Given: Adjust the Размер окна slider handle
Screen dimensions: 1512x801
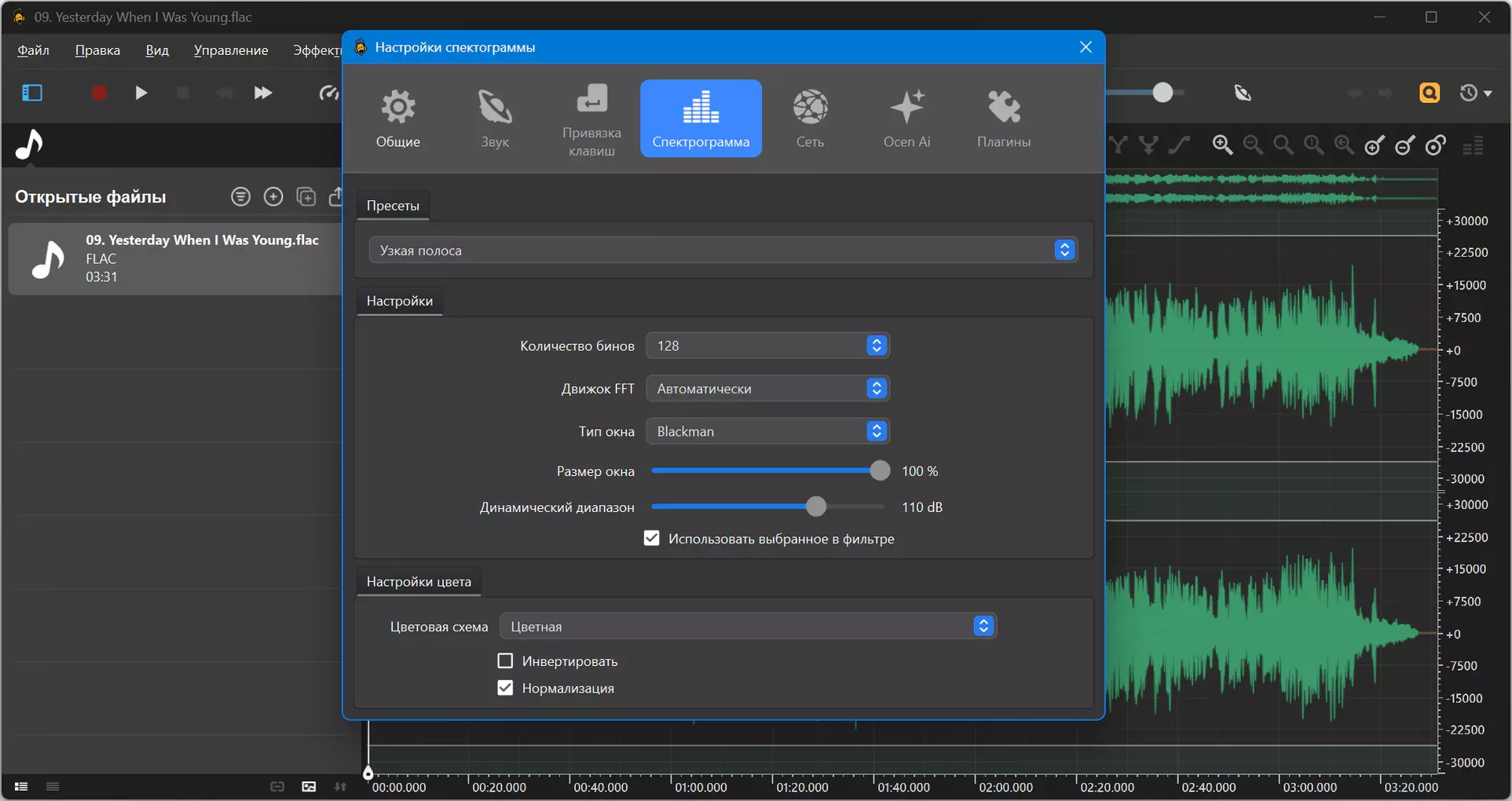Looking at the screenshot, I should 880,471.
